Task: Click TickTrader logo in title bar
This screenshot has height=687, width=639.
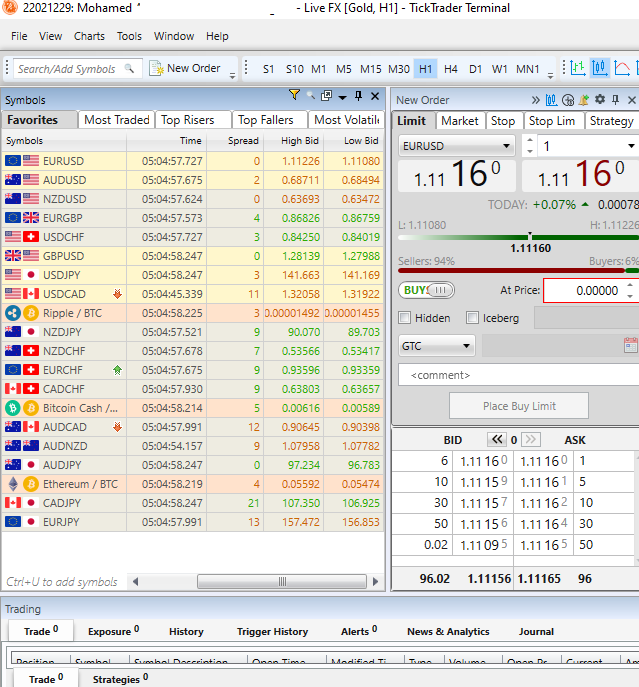Action: coord(9,7)
